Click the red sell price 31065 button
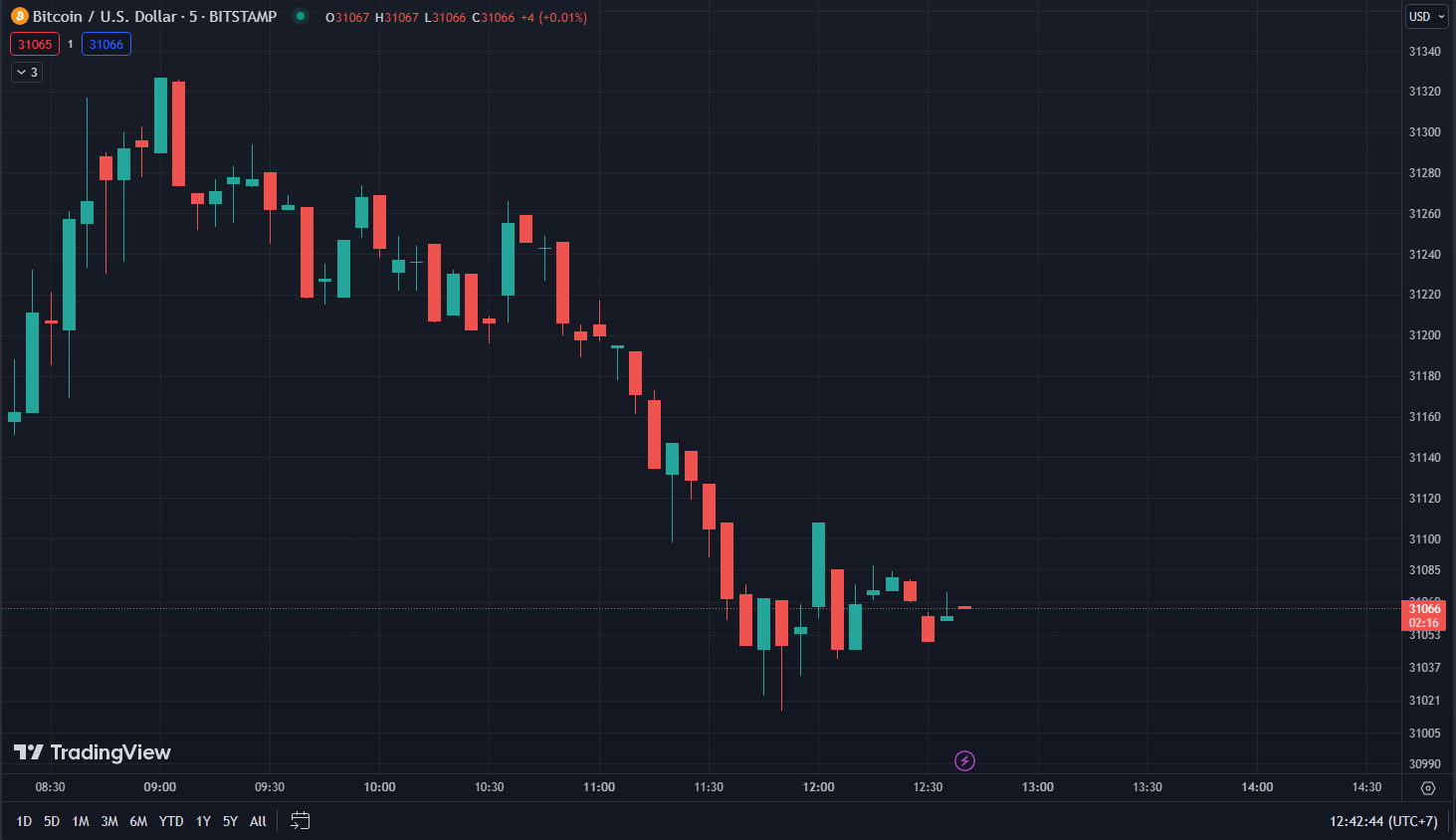This screenshot has width=1456, height=840. pos(35,44)
